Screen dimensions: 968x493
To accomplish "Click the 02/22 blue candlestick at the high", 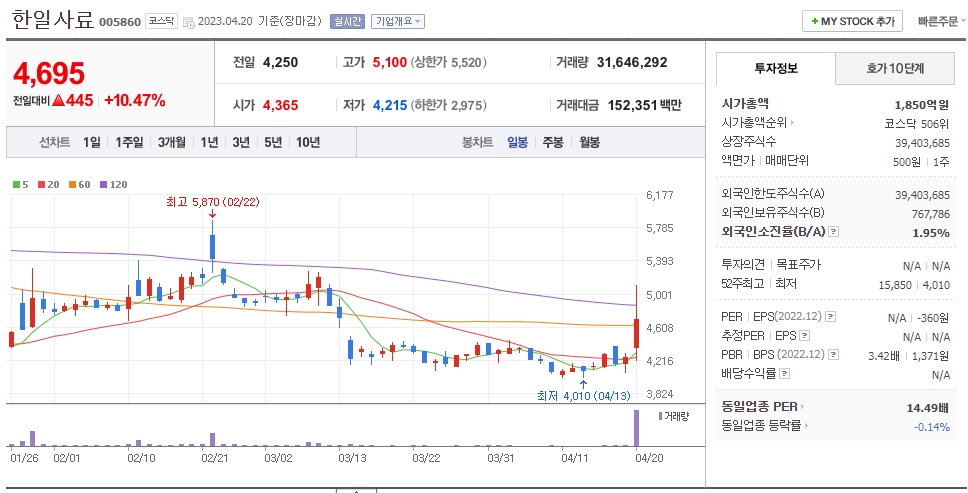I will point(212,247).
